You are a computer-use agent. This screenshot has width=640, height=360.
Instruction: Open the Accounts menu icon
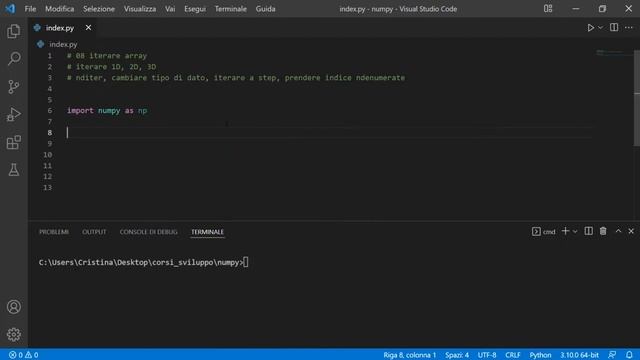pos(13,307)
